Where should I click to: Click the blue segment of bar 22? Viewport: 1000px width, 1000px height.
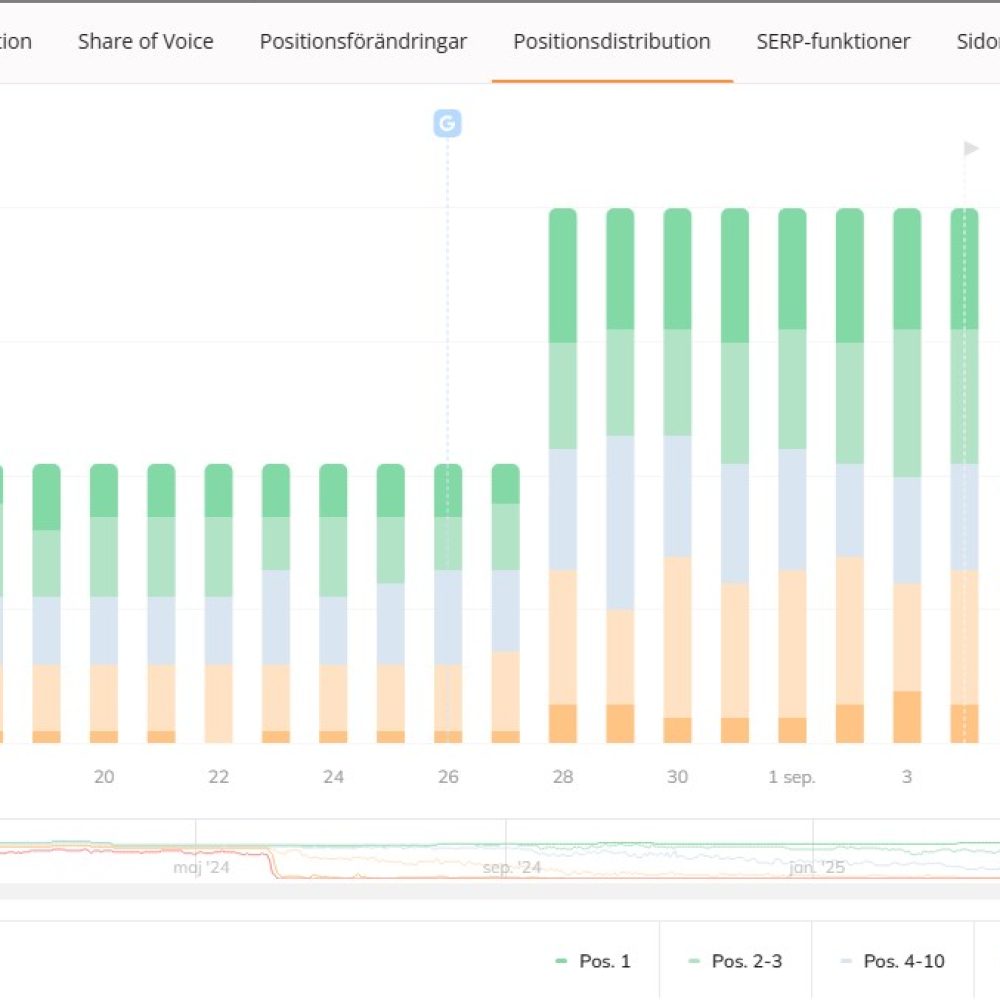pyautogui.click(x=218, y=630)
